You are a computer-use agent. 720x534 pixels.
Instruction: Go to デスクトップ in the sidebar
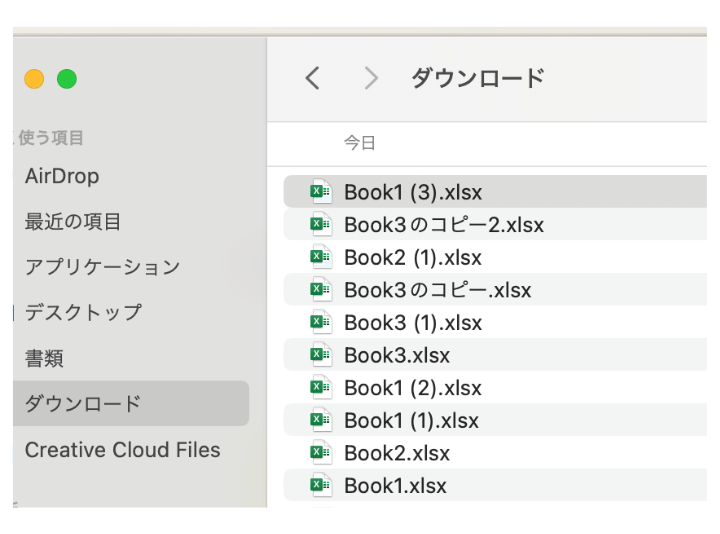[x=83, y=312]
